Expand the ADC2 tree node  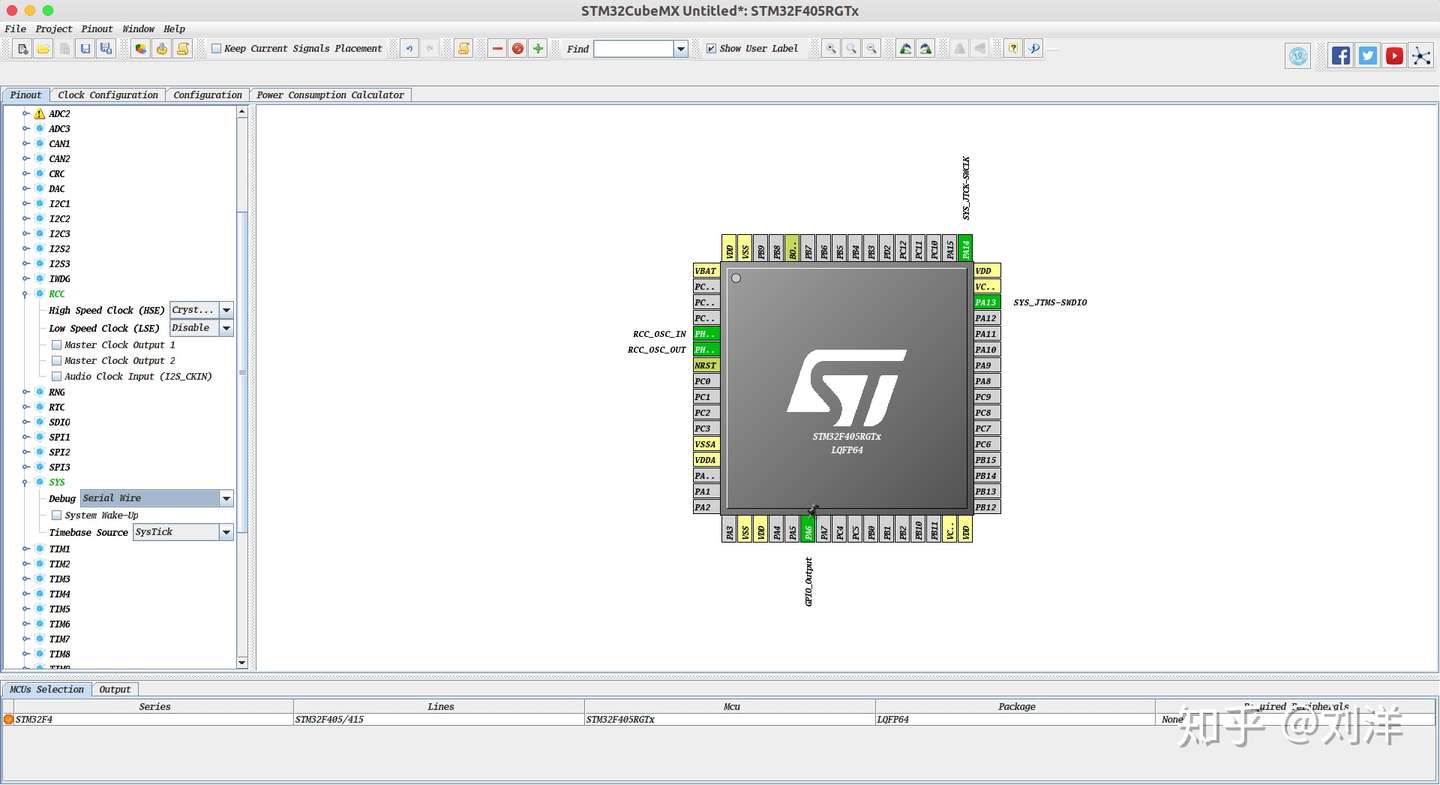click(27, 114)
